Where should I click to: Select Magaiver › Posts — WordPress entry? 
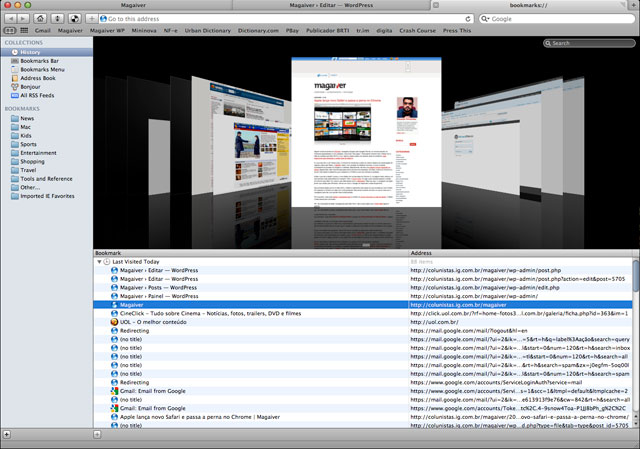pyautogui.click(x=363, y=287)
